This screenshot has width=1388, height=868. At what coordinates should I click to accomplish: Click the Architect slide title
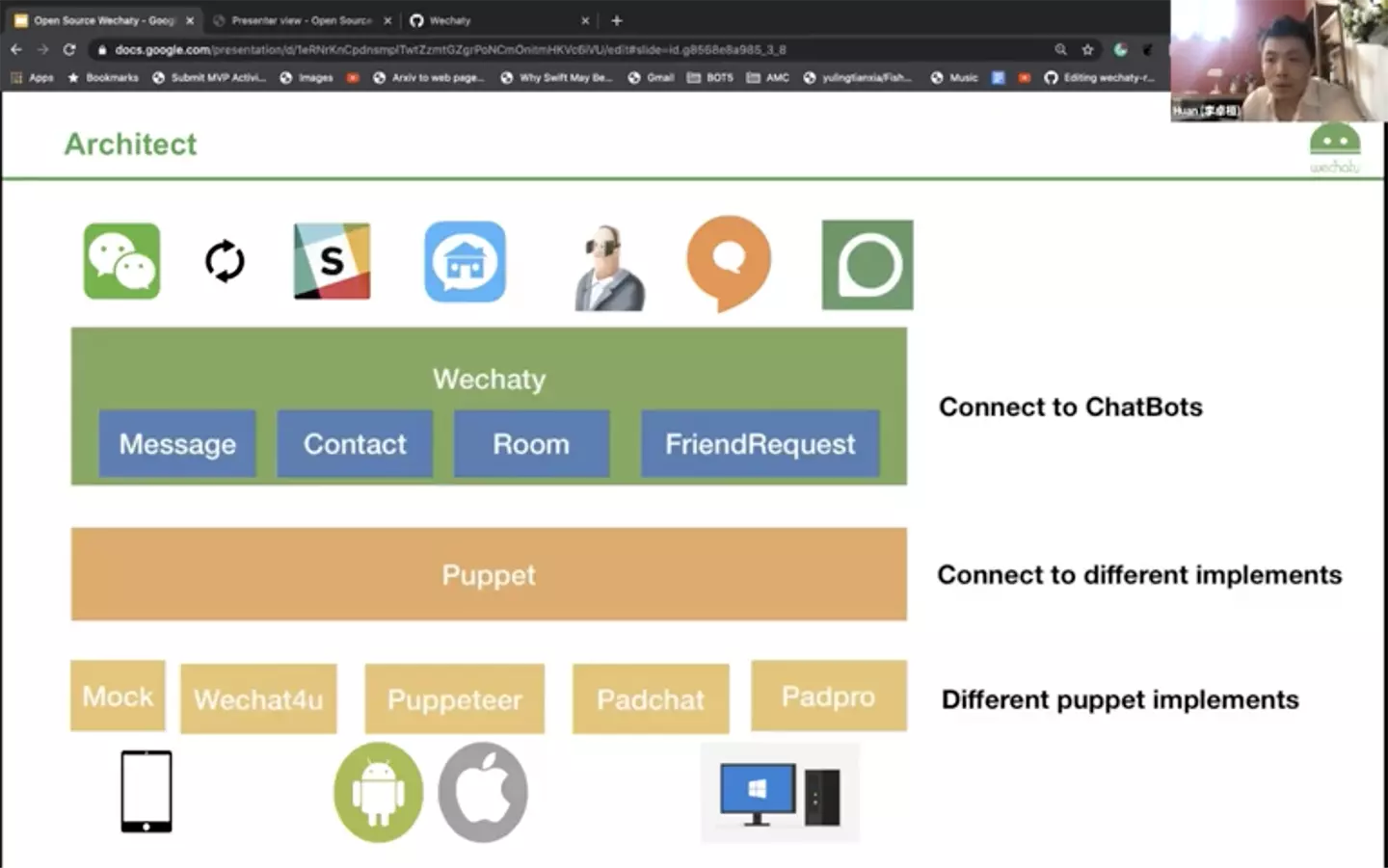(x=130, y=144)
